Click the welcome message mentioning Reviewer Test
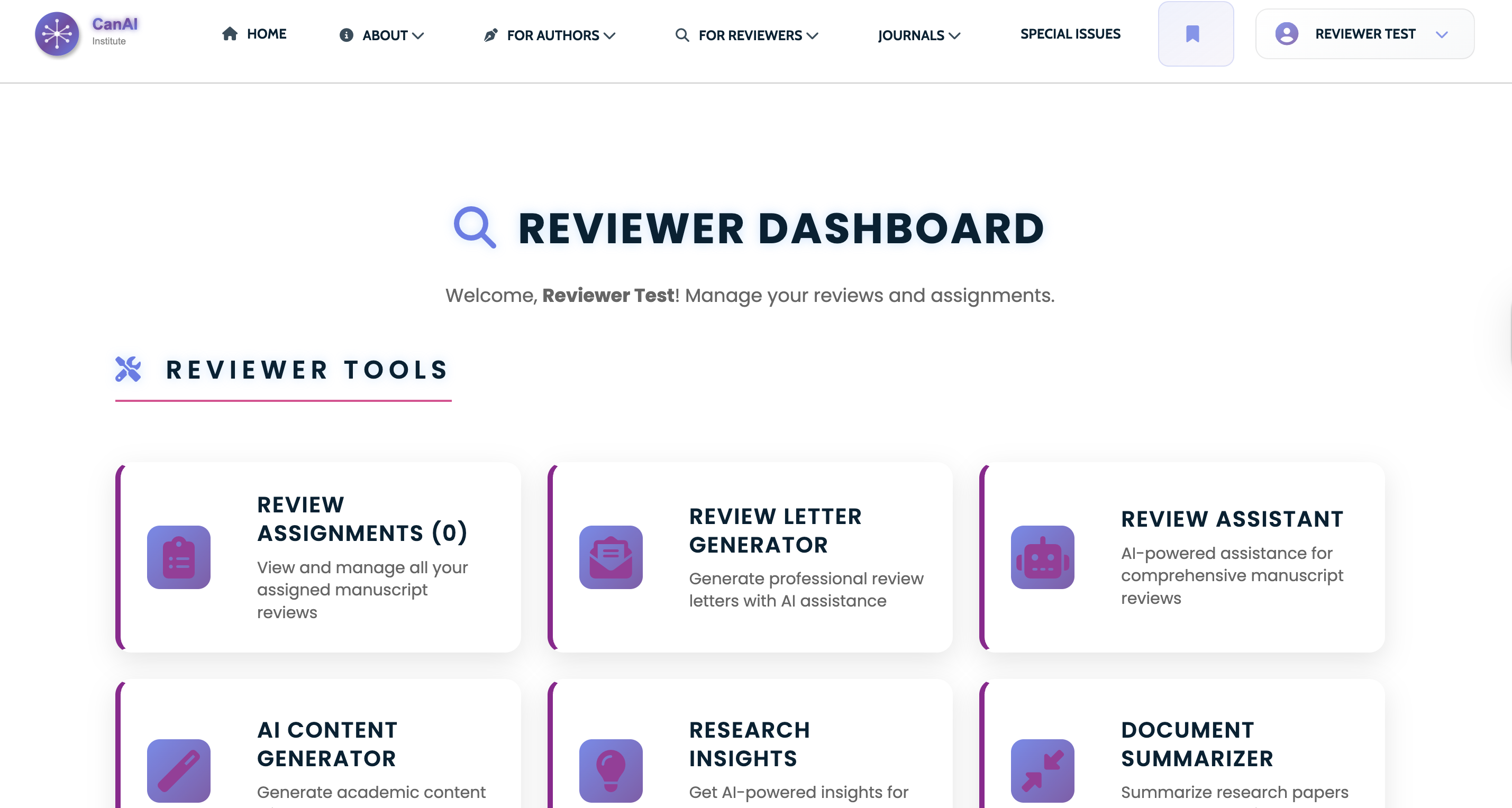This screenshot has height=808, width=1512. point(750,295)
